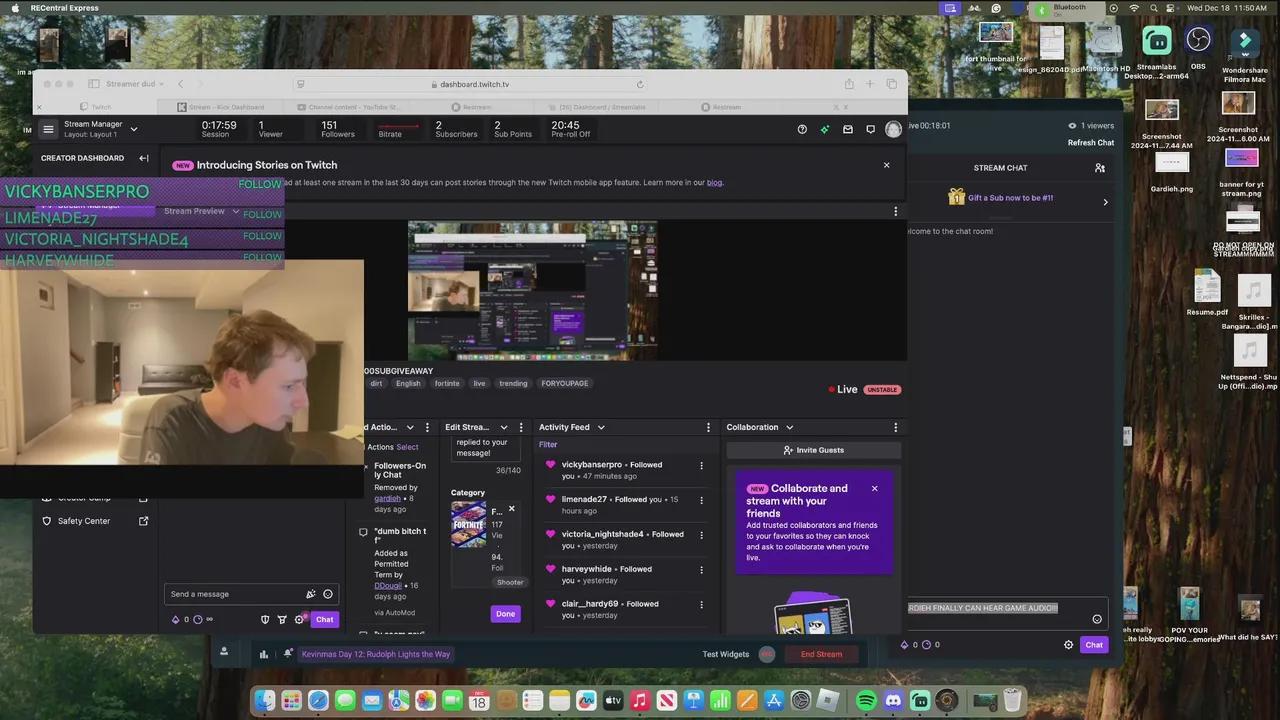
Task: Click Done in the Edit Stream panel
Action: tap(505, 613)
